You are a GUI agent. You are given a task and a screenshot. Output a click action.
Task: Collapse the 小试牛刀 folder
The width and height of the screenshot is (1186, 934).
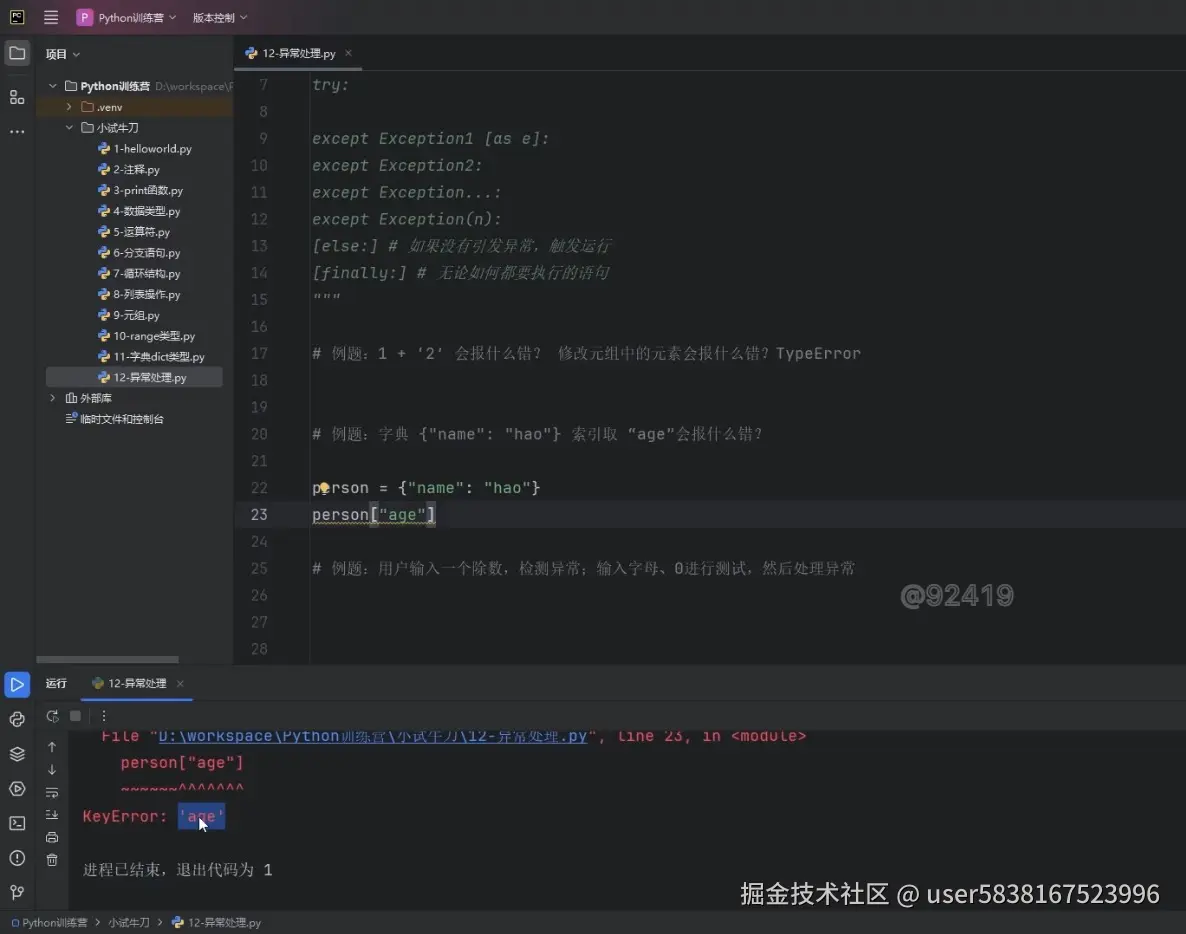(x=69, y=128)
